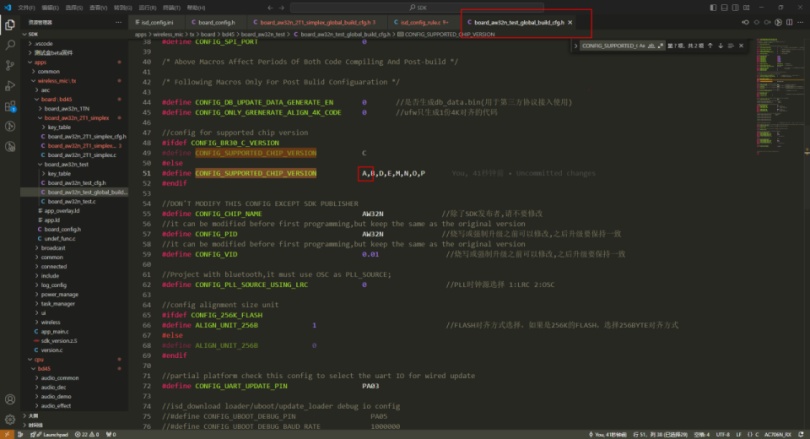This screenshot has width=810, height=439.
Task: Click the split editor right icon
Action: [x=789, y=22]
